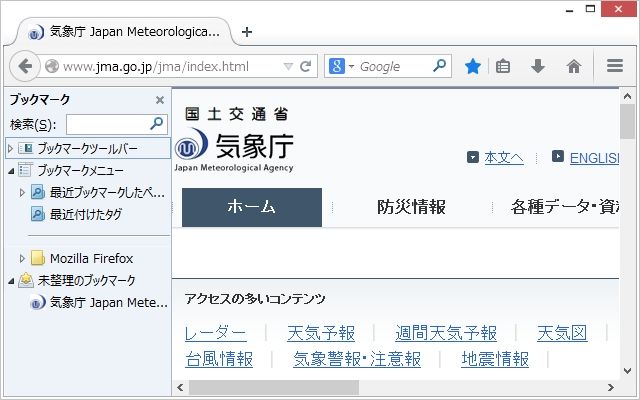Open the 週間天気予報 link

pos(446,333)
